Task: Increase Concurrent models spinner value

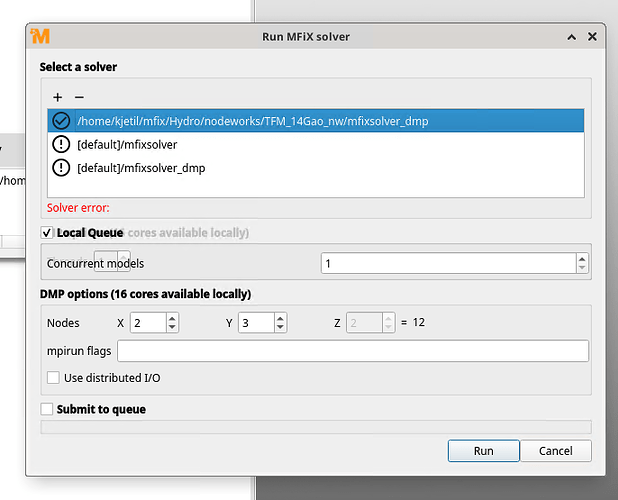Action: coord(582,258)
